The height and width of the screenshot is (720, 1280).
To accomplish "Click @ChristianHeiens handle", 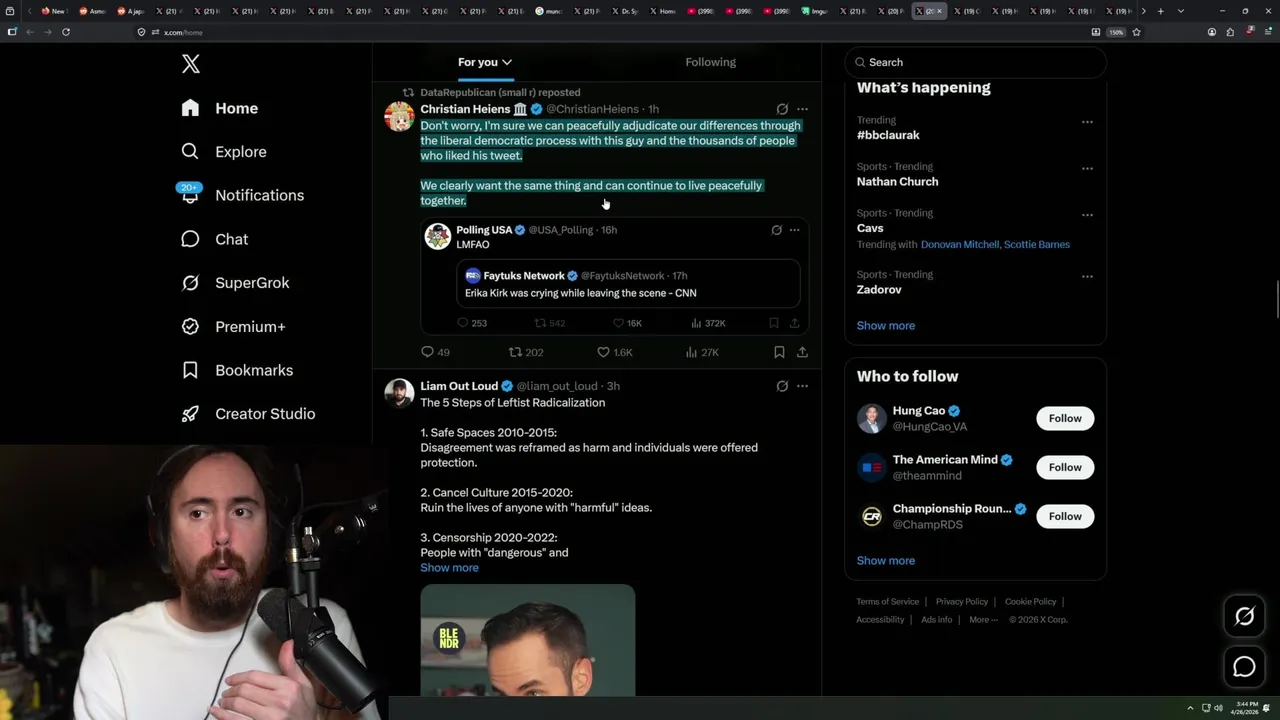I will (592, 109).
